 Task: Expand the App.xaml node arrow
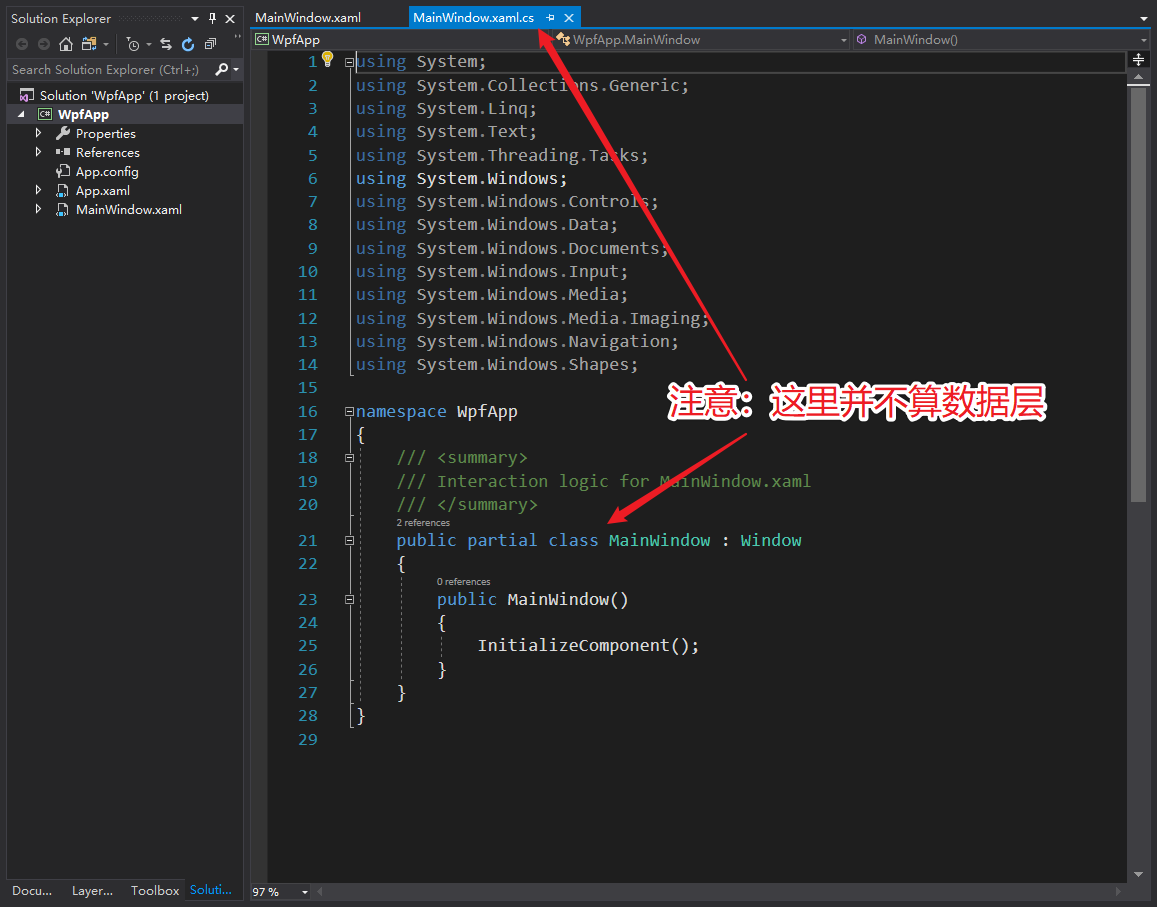(x=38, y=190)
